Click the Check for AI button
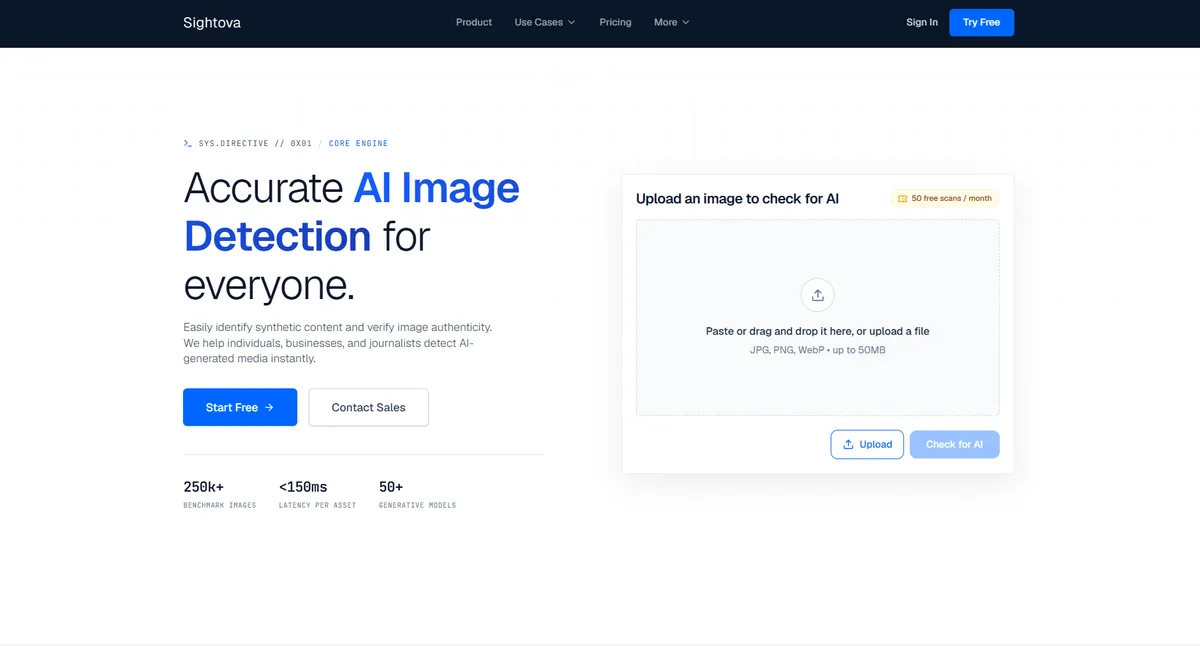The height and width of the screenshot is (646, 1200). coord(954,444)
